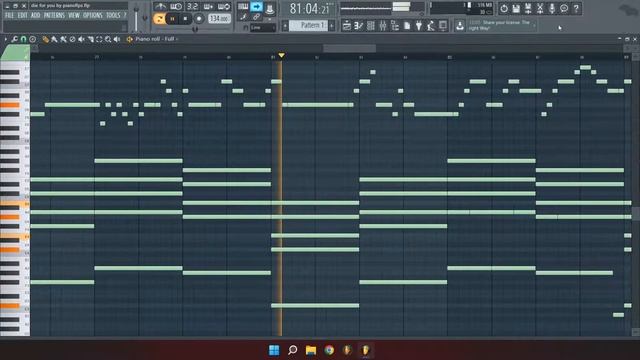Select the Playback speaker tool
The image size is (640, 360).
tap(117, 39)
